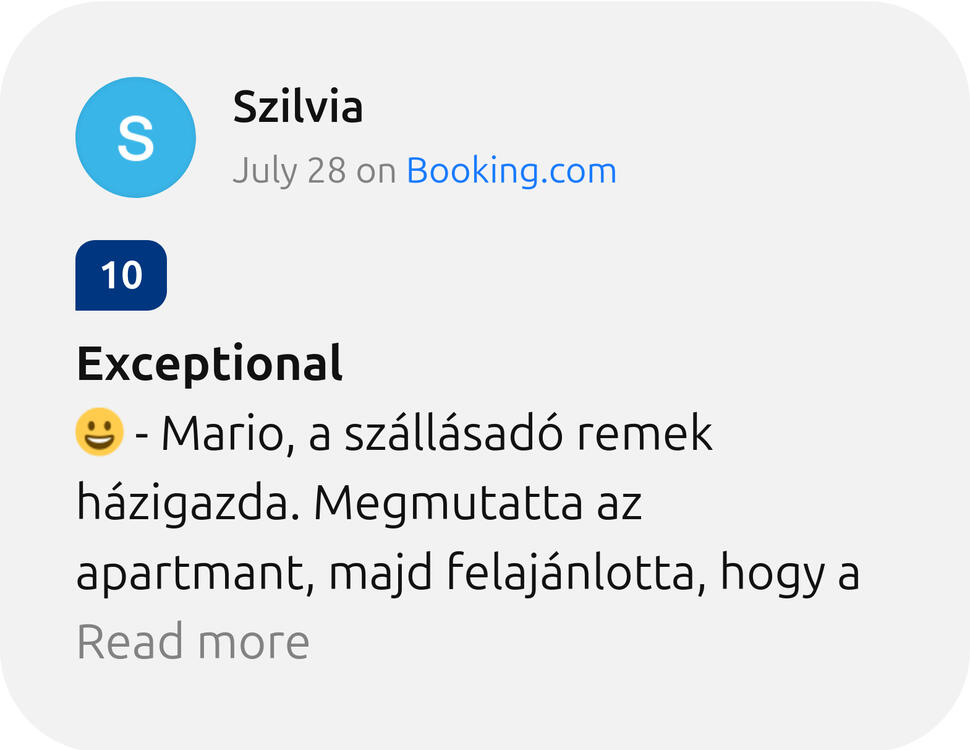
Task: Click the reviewer name Szilvia
Action: 297,107
